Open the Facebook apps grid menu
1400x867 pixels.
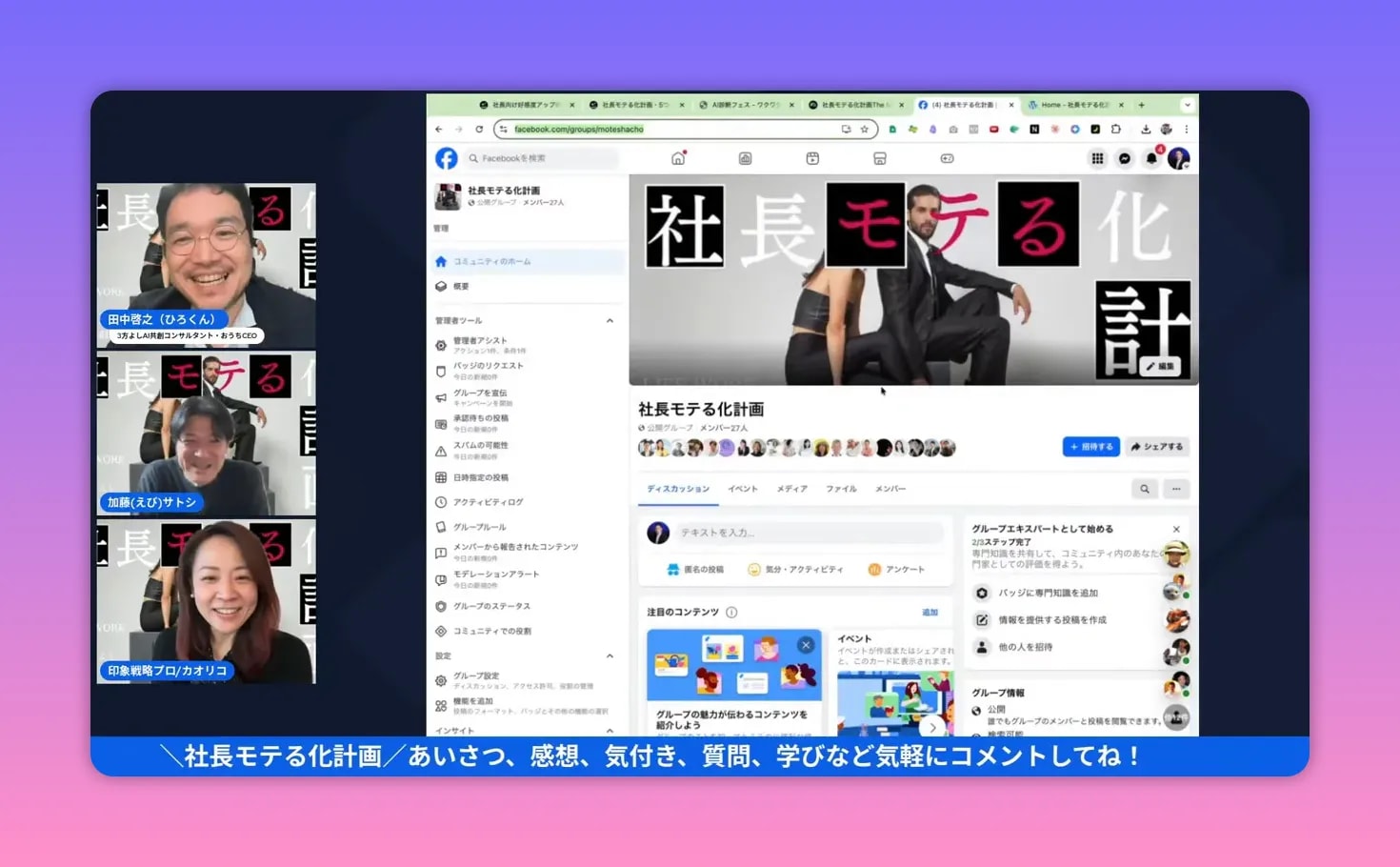[x=1097, y=159]
